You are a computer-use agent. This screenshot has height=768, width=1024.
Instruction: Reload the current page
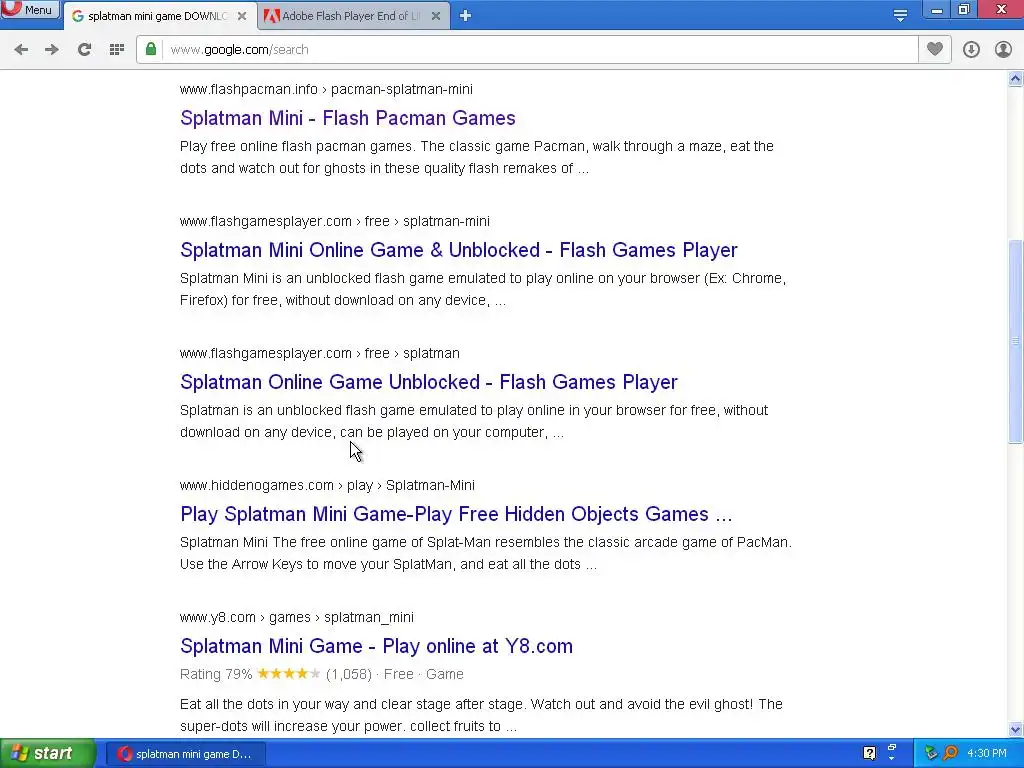coord(84,50)
